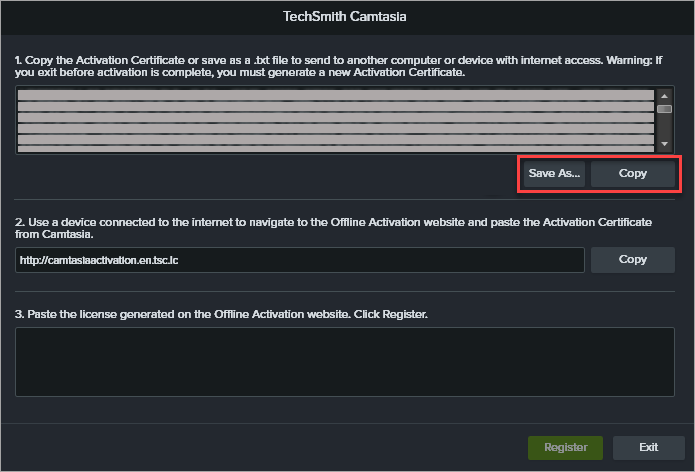Click the certificate scrollbar thumb
The image size is (695, 472).
tap(663, 109)
